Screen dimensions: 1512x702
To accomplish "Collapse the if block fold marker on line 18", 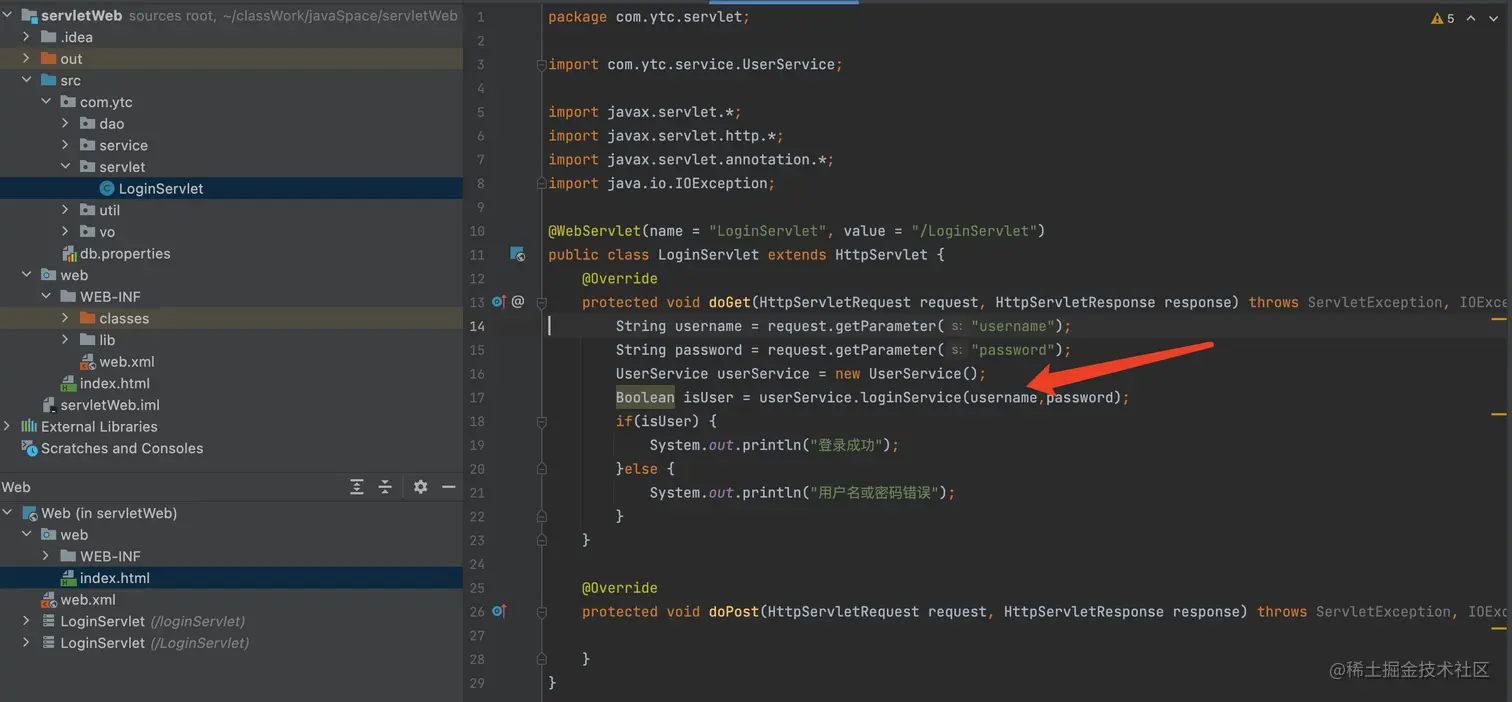I will click(x=541, y=421).
